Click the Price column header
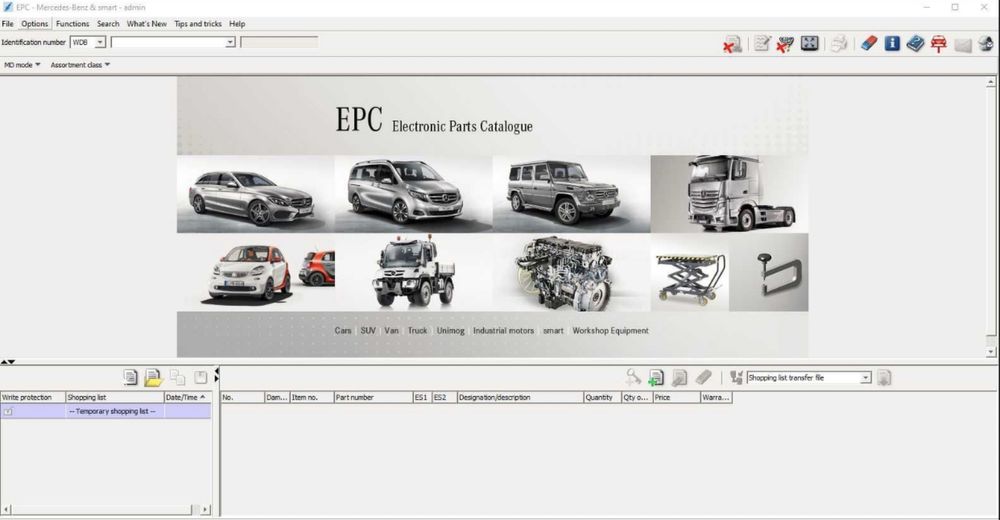Viewport: 1000px width, 520px height. pos(676,397)
